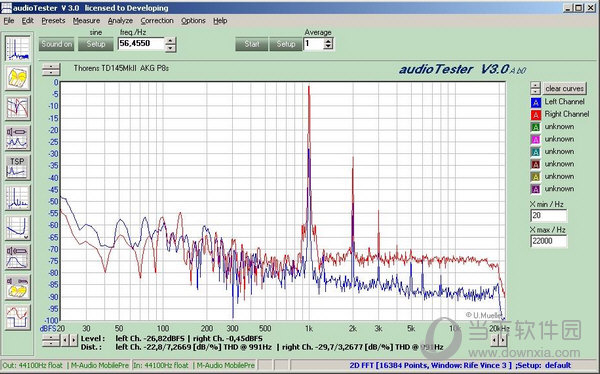Viewport: 600px width, 374px height.
Task: Click the Setup: default status text
Action: pyautogui.click(x=543, y=366)
